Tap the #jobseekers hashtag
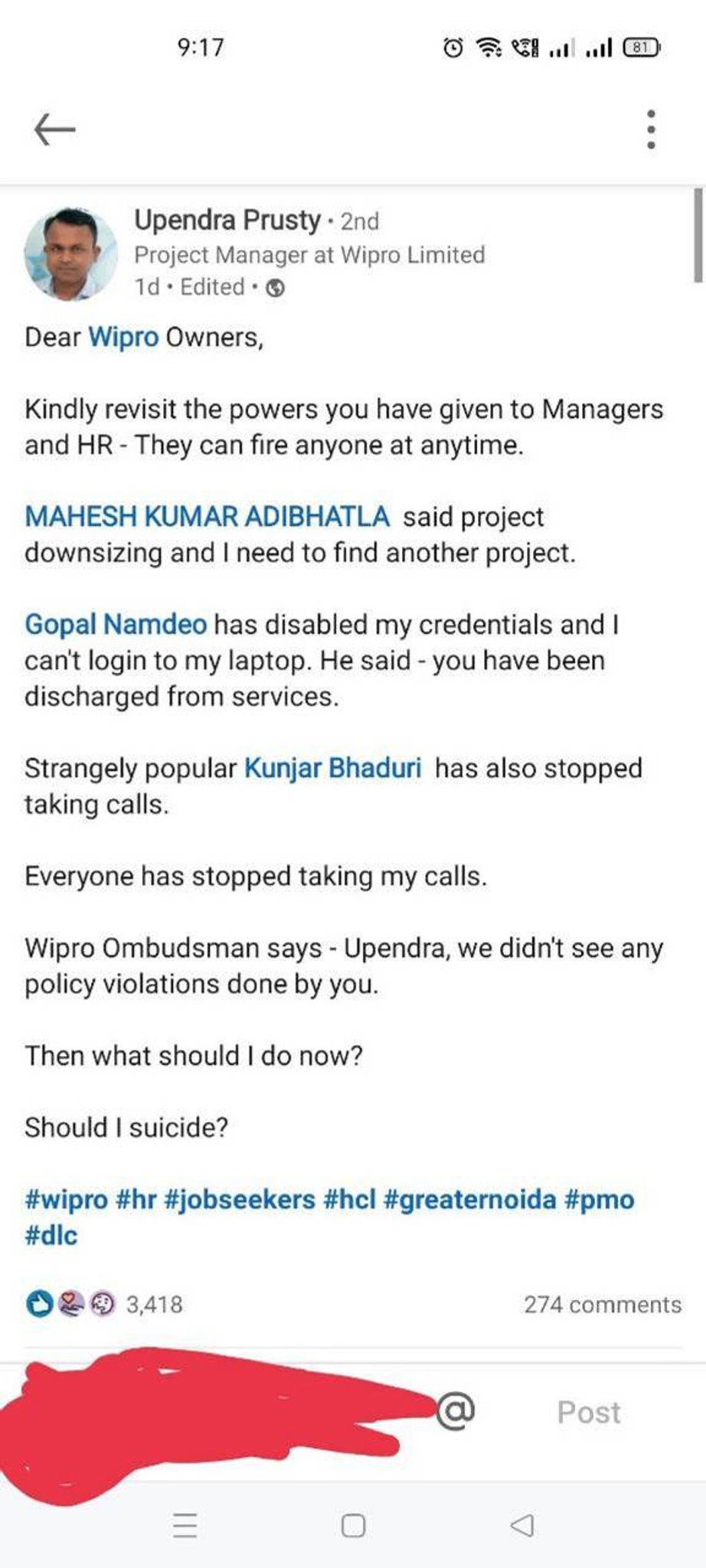 [x=240, y=1199]
